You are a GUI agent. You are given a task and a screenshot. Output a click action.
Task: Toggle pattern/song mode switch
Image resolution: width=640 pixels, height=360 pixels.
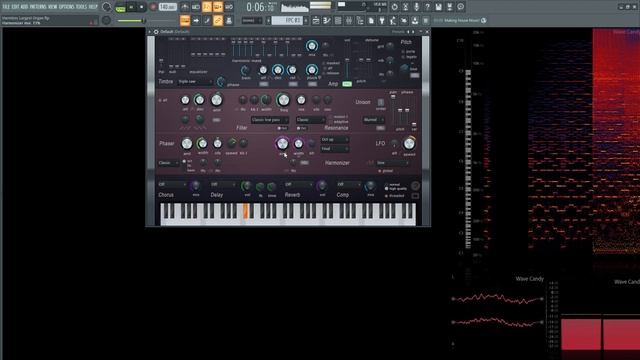(120, 7)
